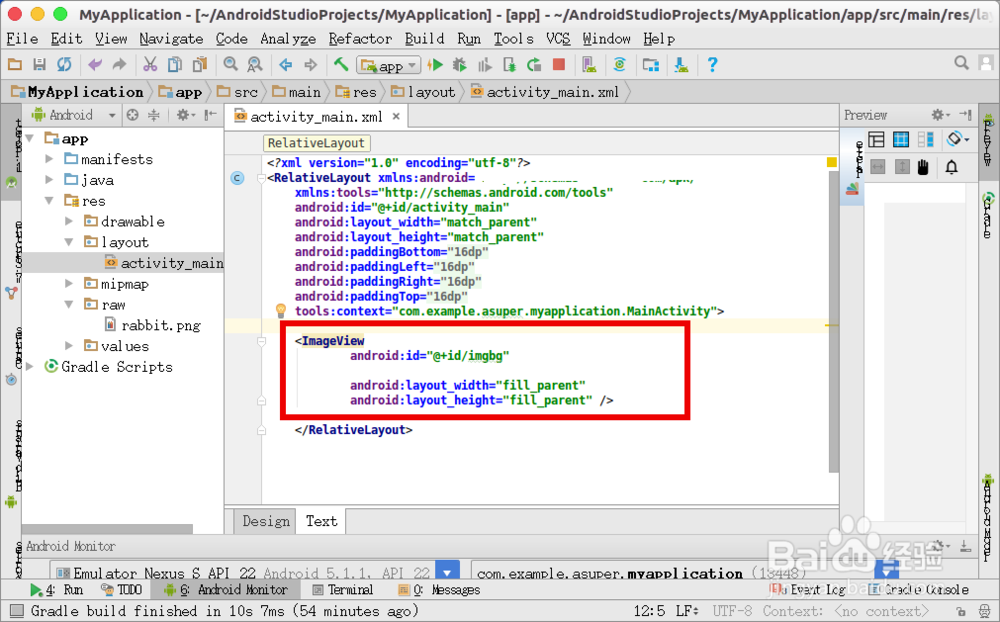
Task: Click the yellow lightbulb intention icon
Action: [x=281, y=311]
